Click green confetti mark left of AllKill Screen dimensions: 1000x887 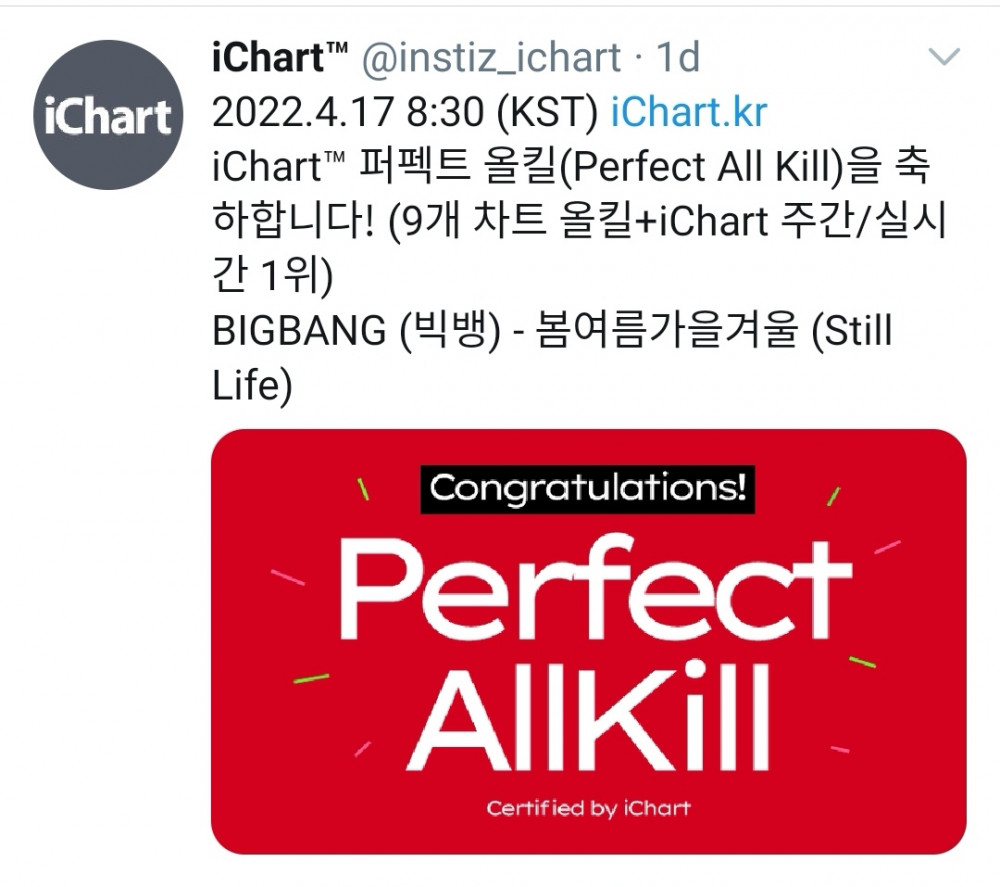tap(311, 678)
